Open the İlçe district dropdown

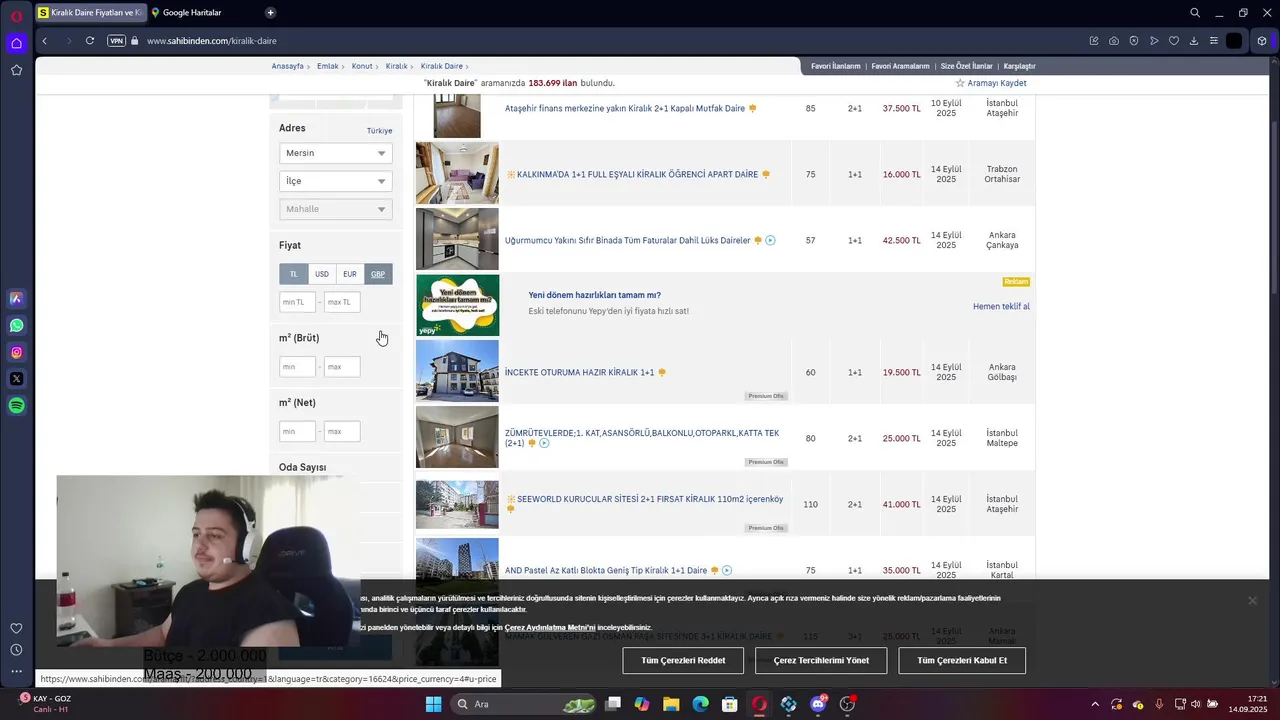point(335,181)
